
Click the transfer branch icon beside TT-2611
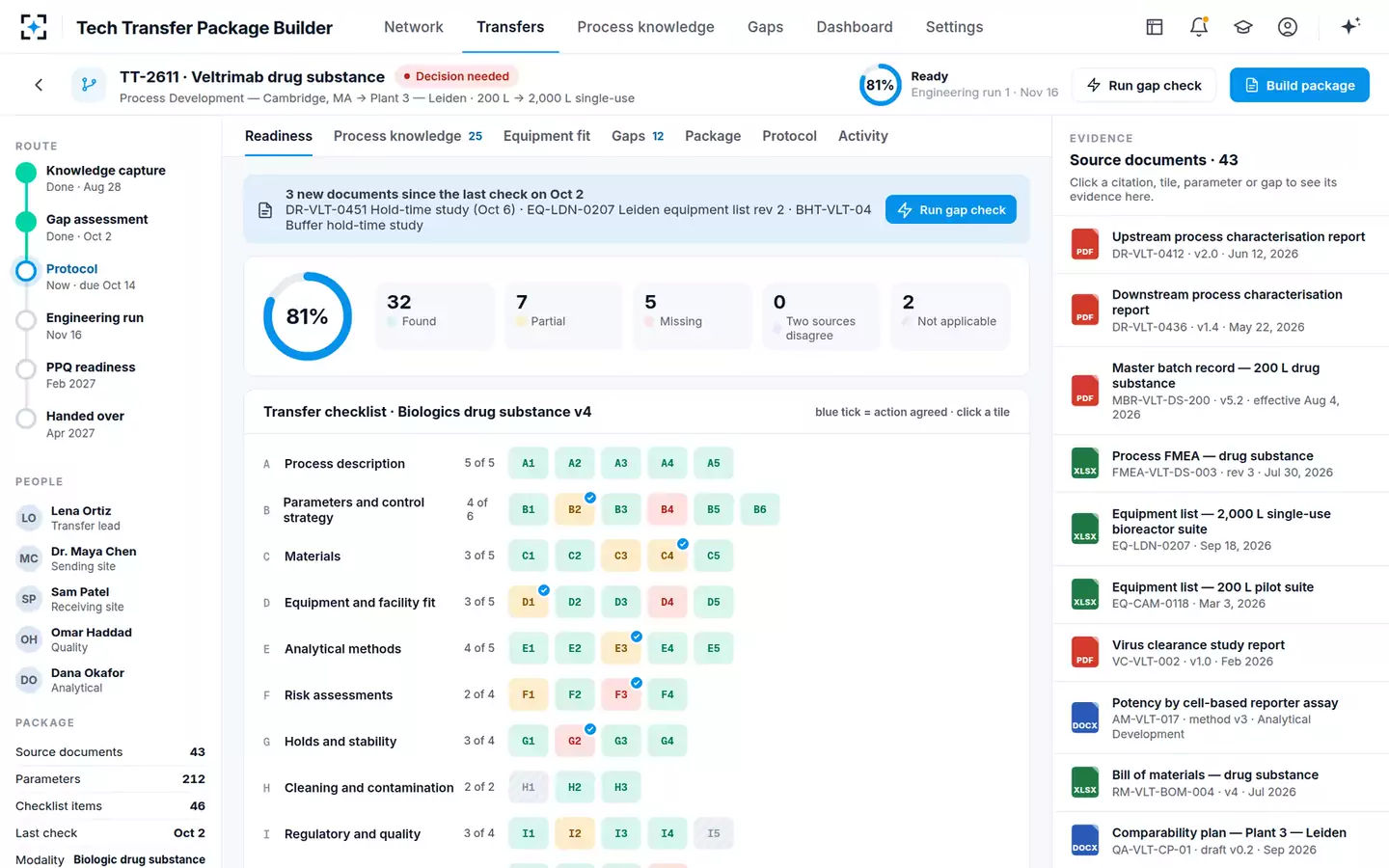point(89,85)
